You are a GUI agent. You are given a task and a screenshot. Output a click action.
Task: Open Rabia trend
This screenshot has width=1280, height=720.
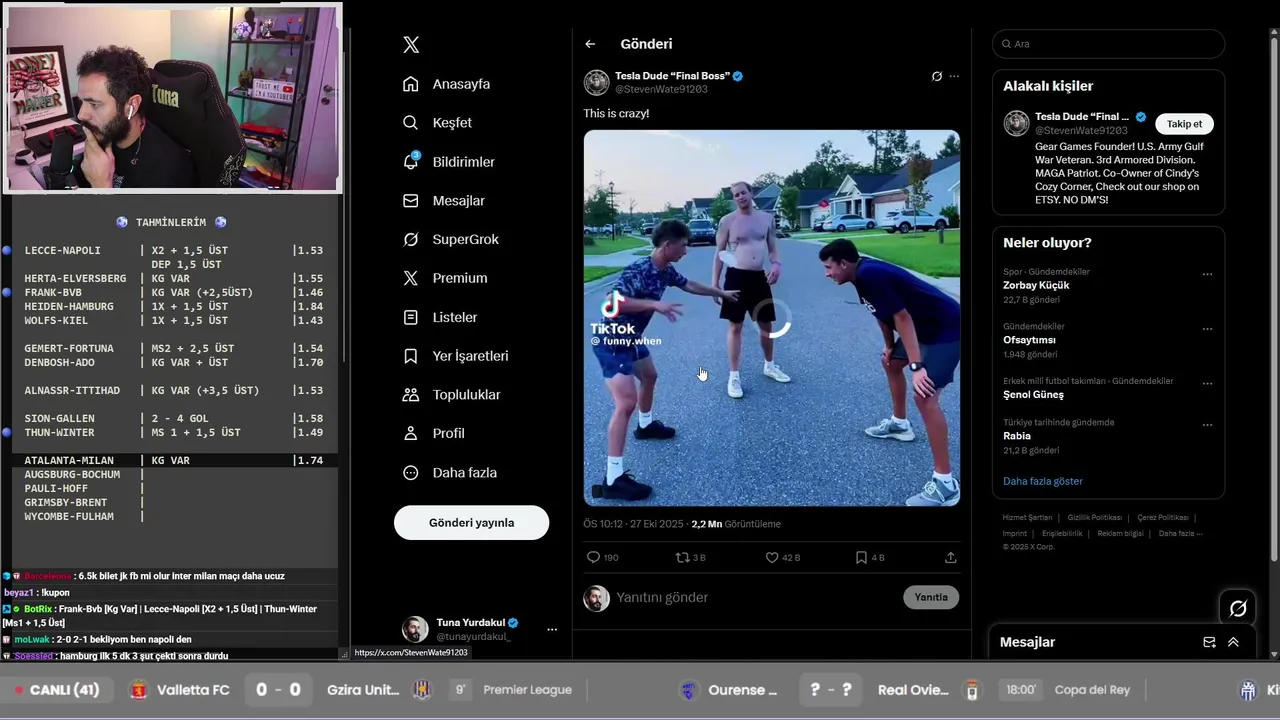point(1017,436)
